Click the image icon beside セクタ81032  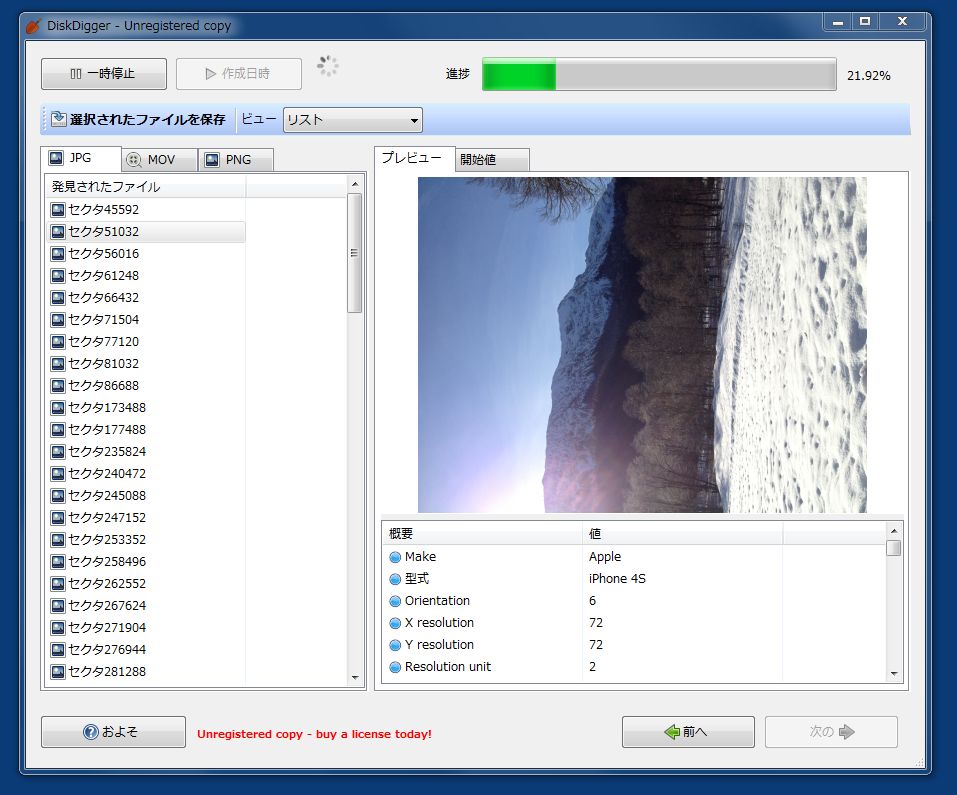pos(58,364)
